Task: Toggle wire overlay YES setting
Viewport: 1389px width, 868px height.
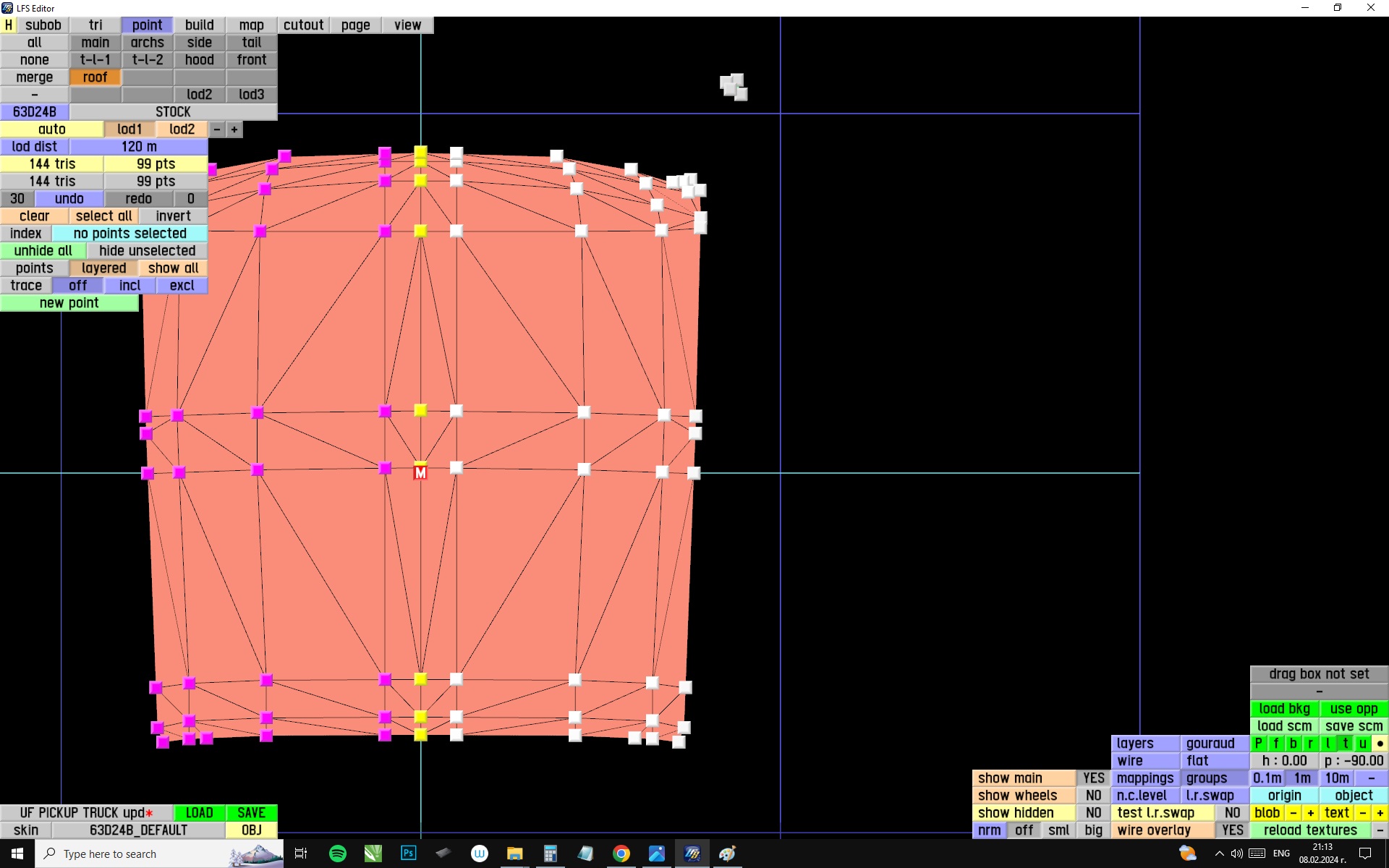Action: [x=1232, y=830]
